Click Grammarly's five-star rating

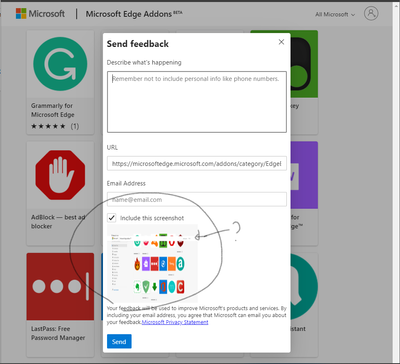tap(48, 126)
